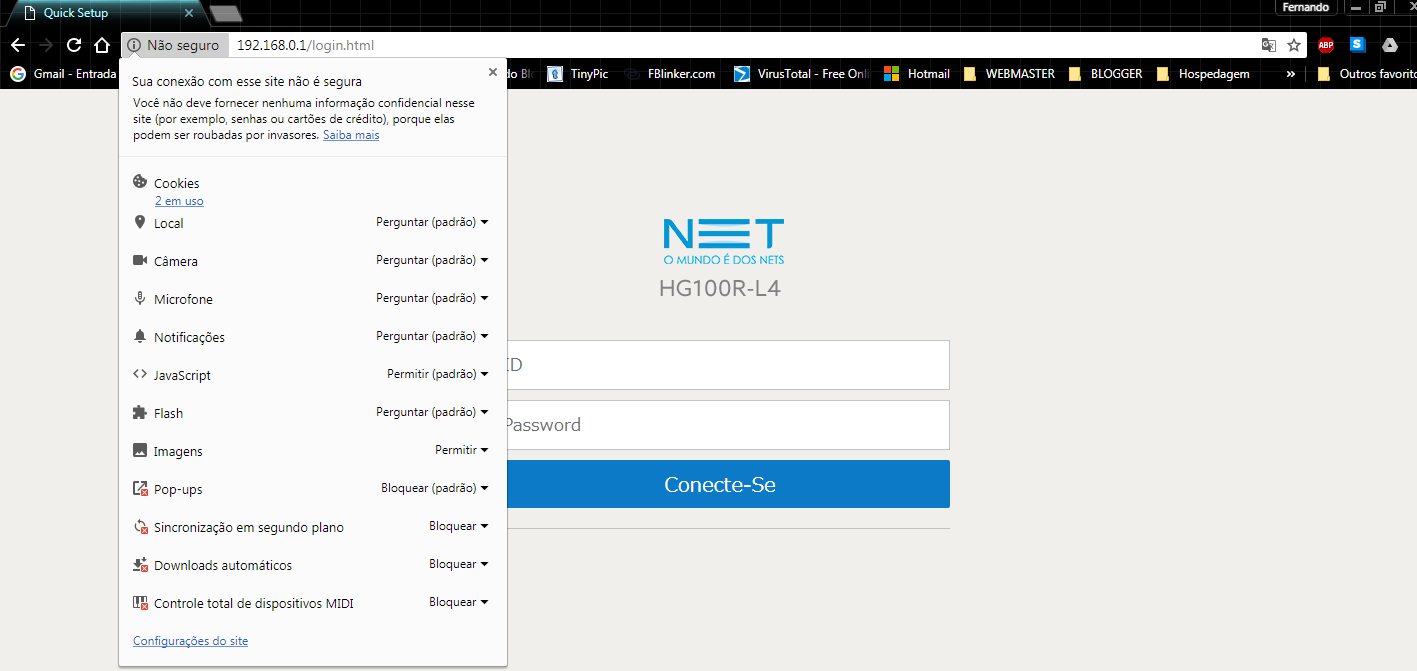Open the Adblock Plus extension icon
The image size is (1417, 671).
click(x=1326, y=45)
